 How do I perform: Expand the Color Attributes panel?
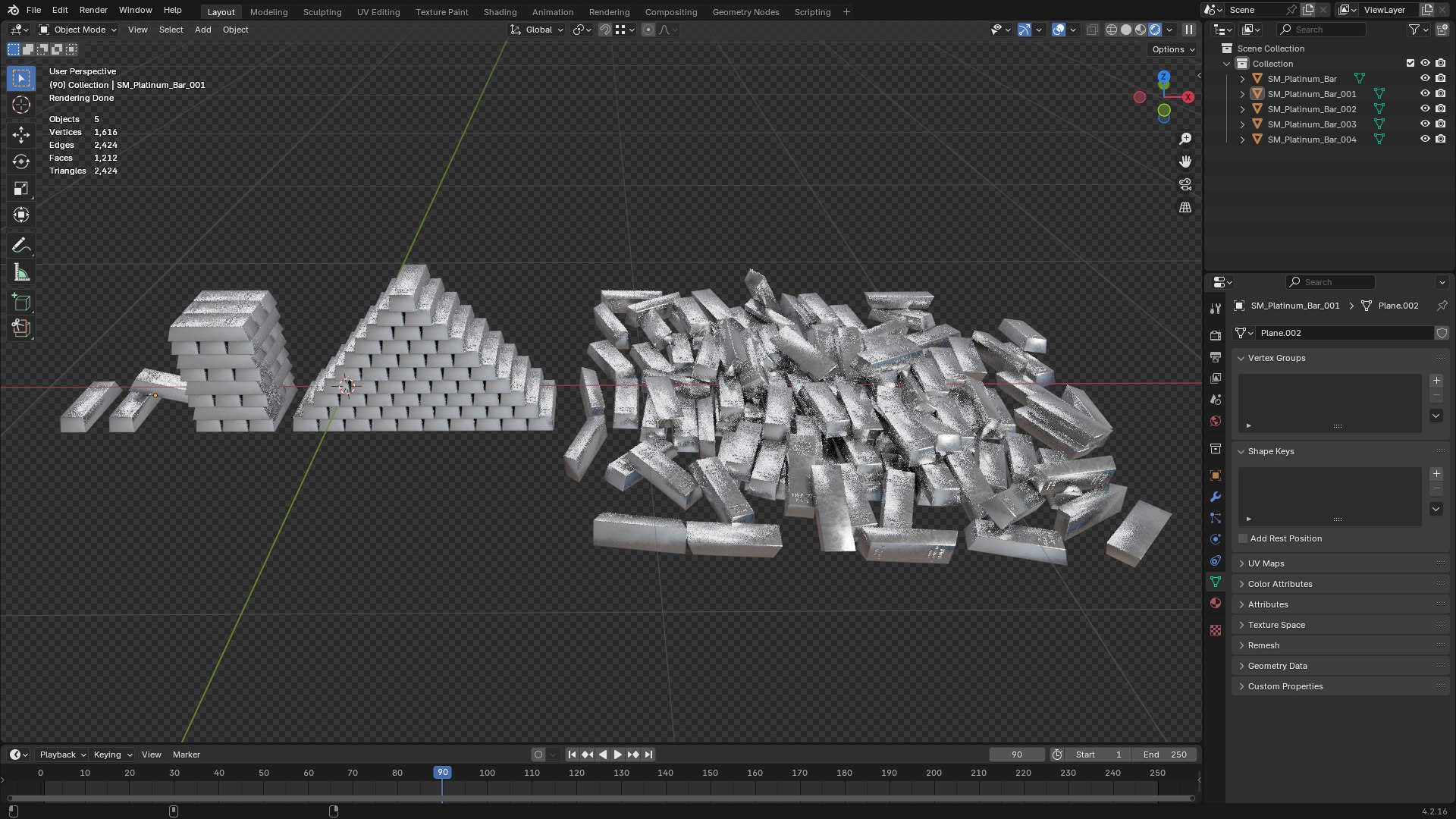tap(1341, 584)
